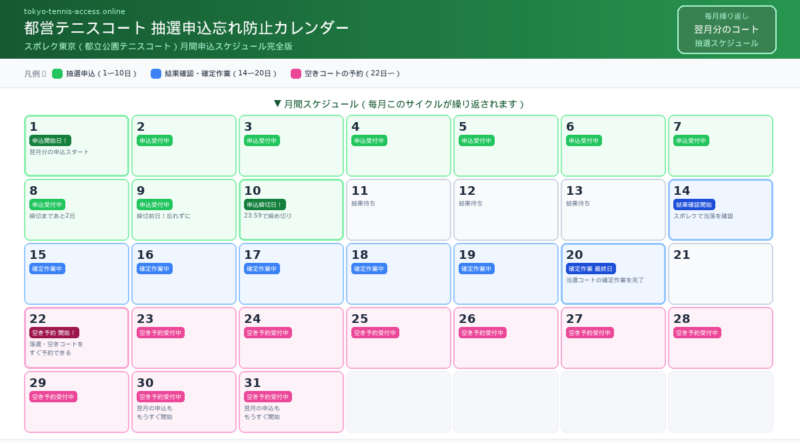The width and height of the screenshot is (800, 443).
Task: Click the 確定作業中 badge on day 15
Action: [47, 268]
